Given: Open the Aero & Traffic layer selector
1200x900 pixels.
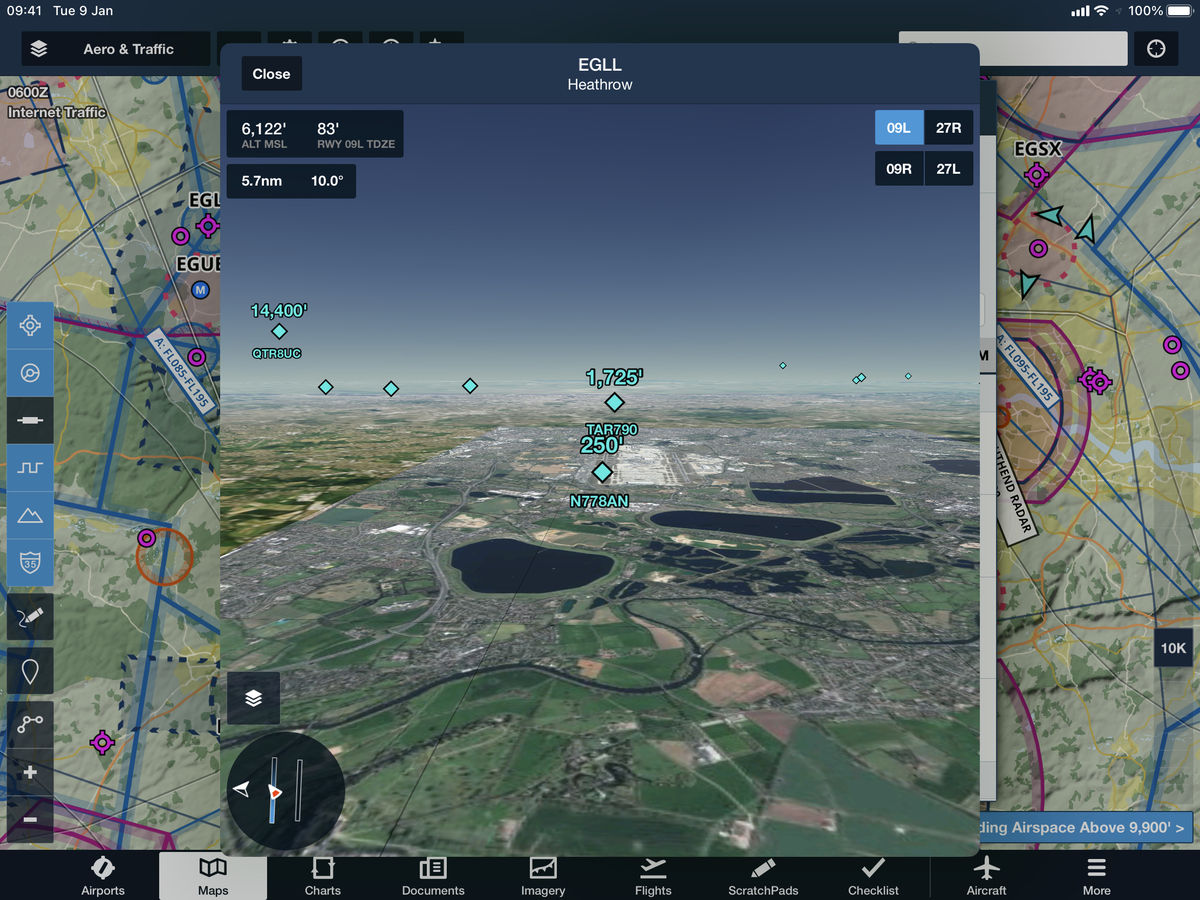Looking at the screenshot, I should click(x=116, y=49).
